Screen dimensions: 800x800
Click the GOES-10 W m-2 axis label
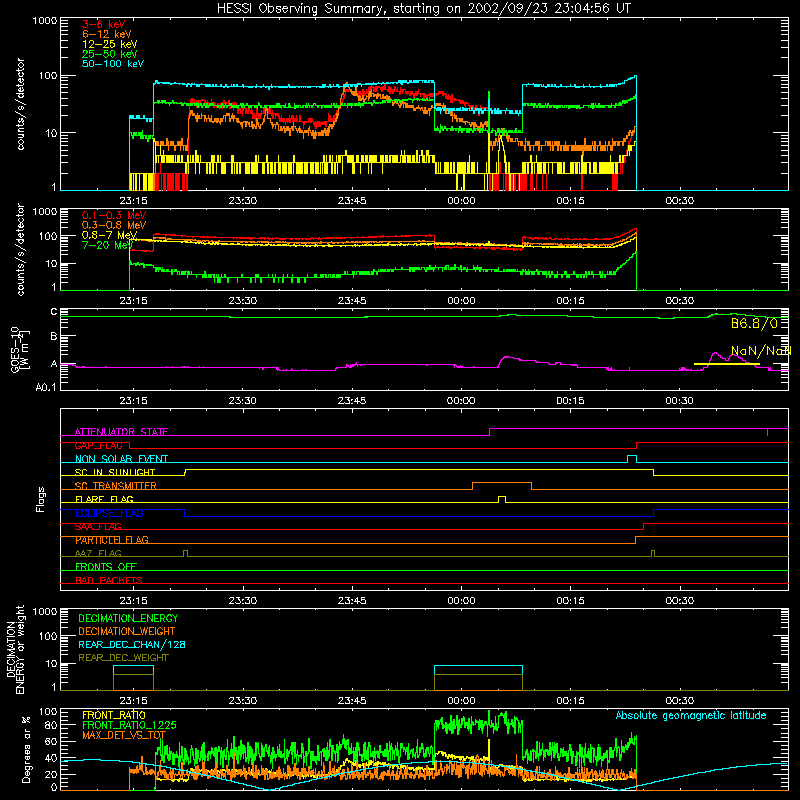click(20, 350)
